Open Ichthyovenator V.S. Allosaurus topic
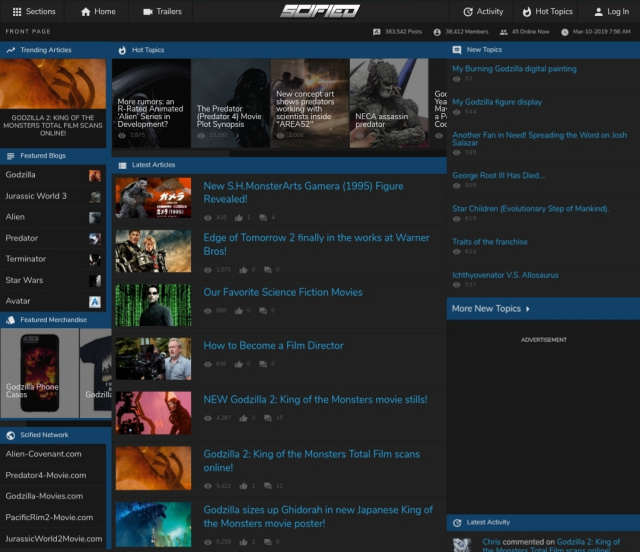Screen dimensions: 640x552 [505, 275]
